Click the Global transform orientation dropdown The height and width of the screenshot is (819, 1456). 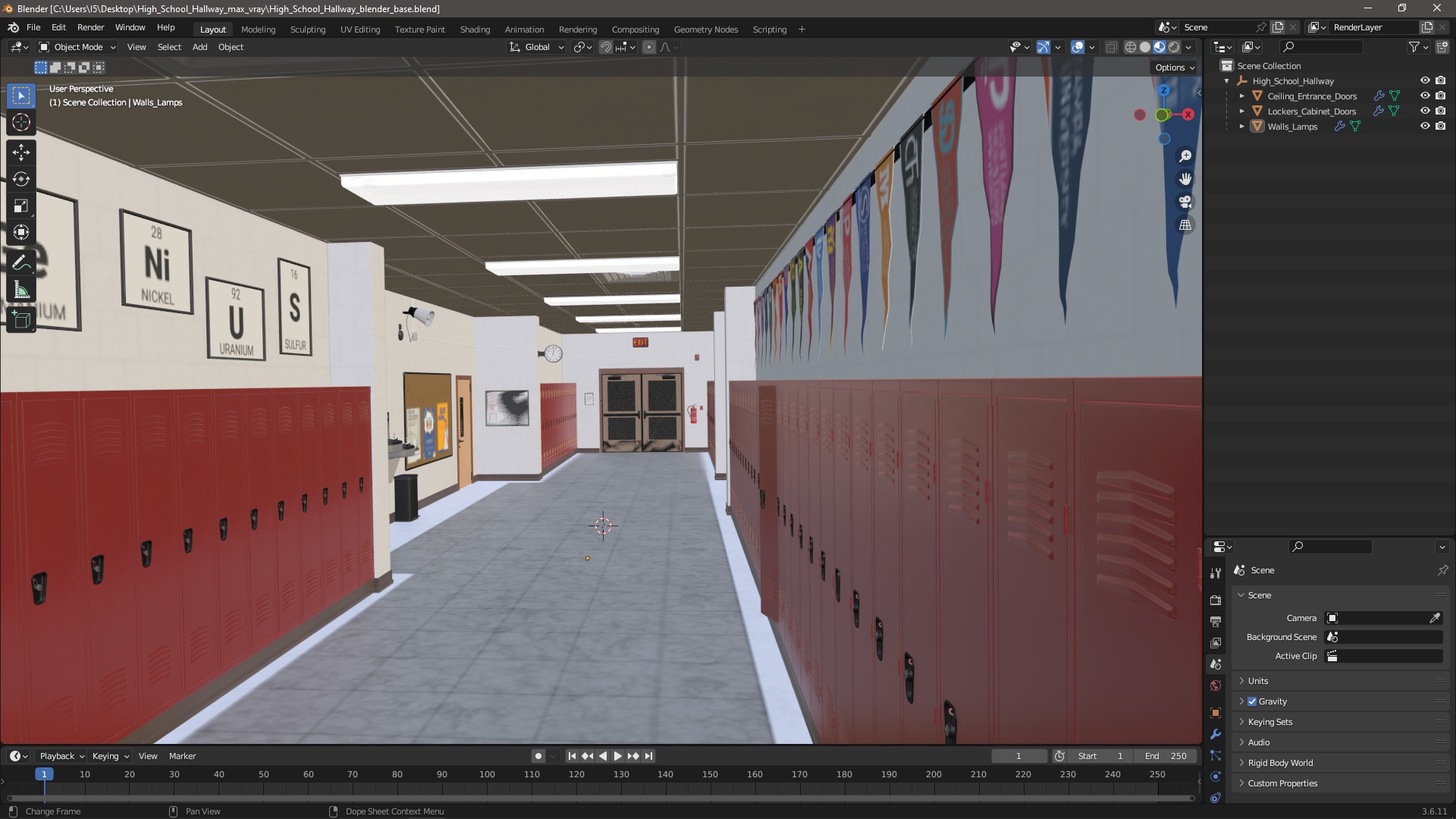point(534,47)
